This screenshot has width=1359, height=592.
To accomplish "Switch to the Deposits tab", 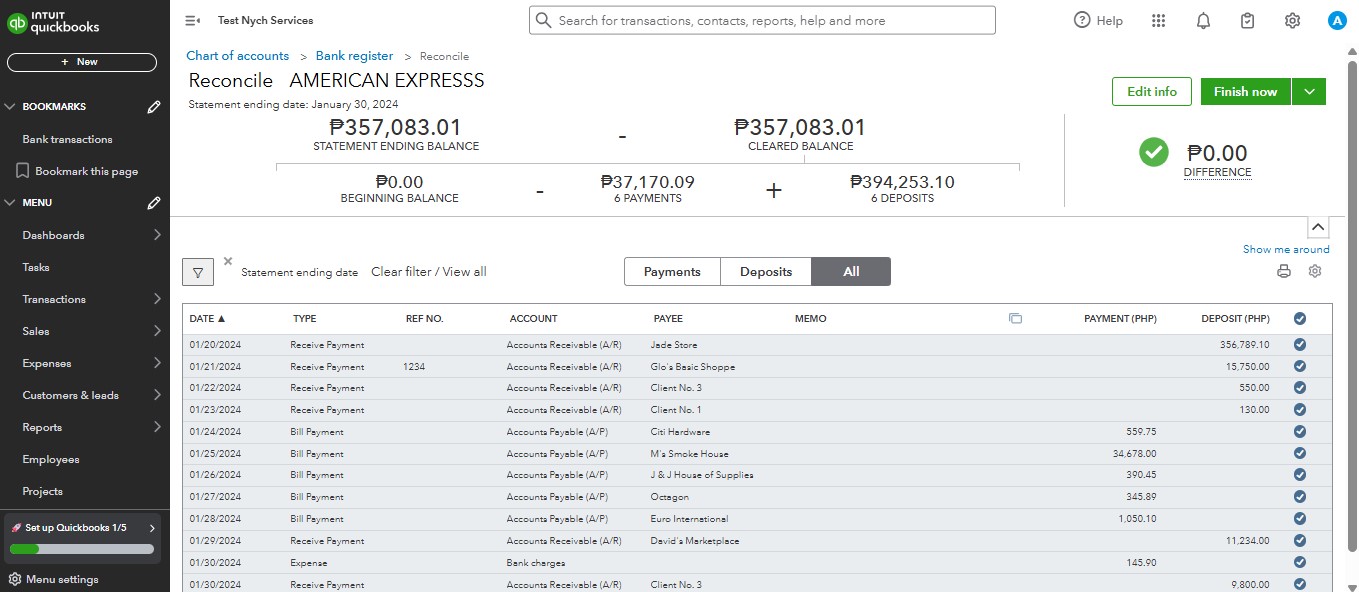I will click(x=766, y=272).
